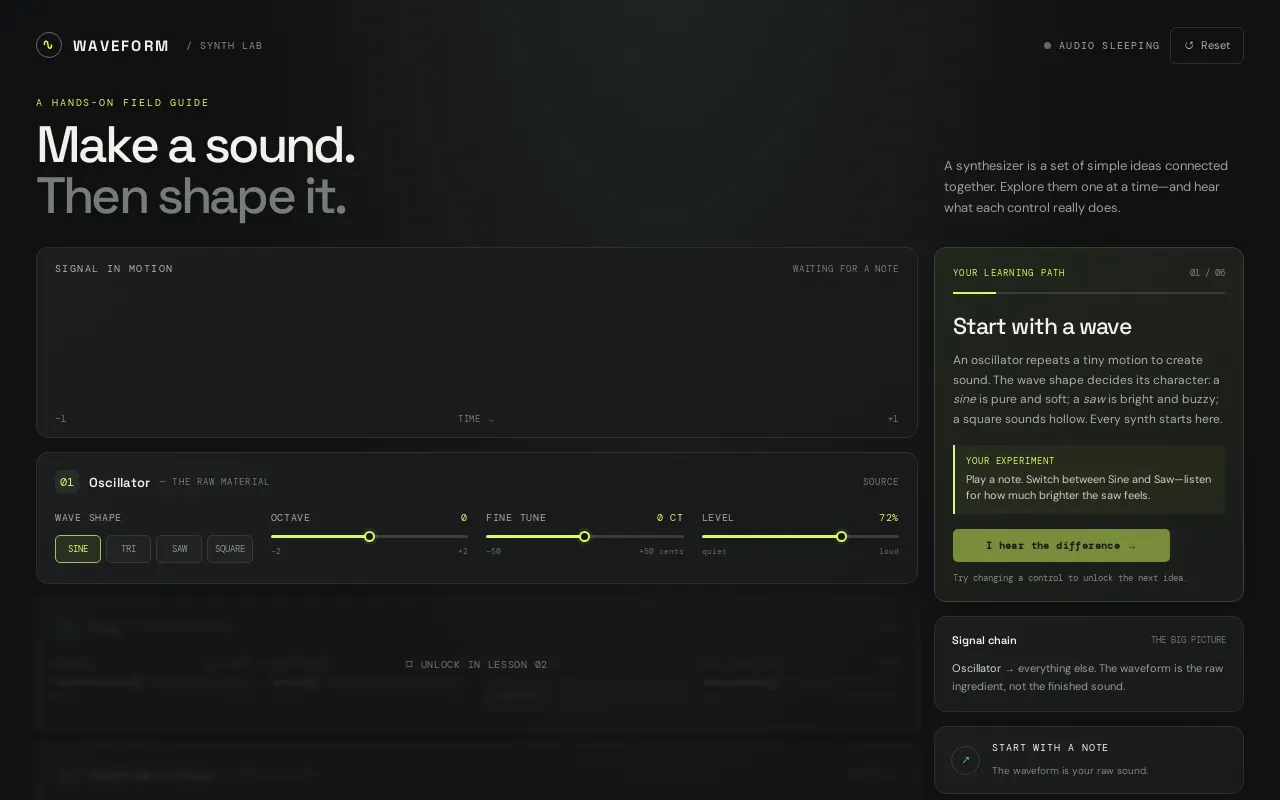
Task: Select the TRI wave shape
Action: 128,549
